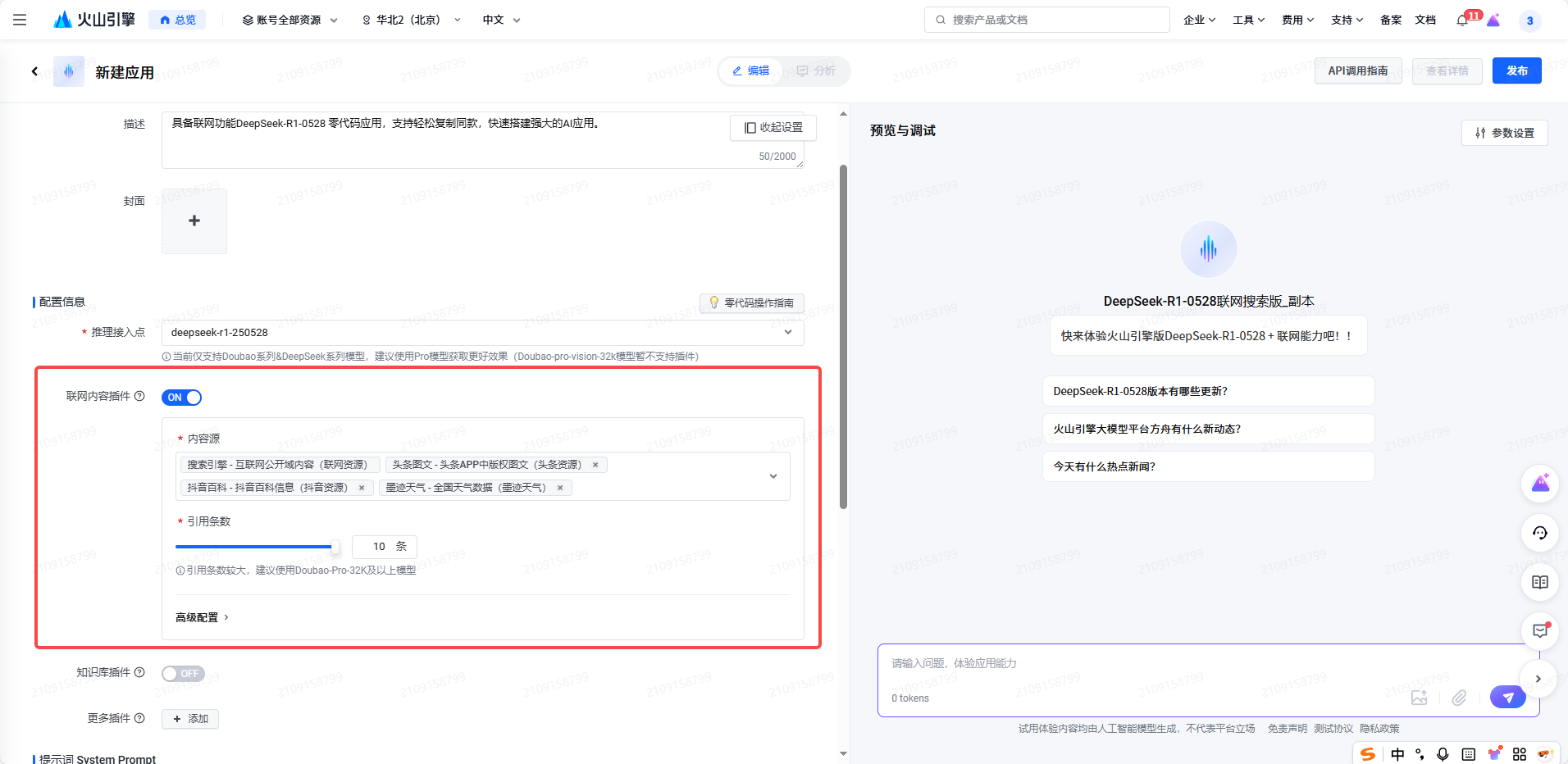
Task: Click the 发布 publish button
Action: click(x=1516, y=70)
